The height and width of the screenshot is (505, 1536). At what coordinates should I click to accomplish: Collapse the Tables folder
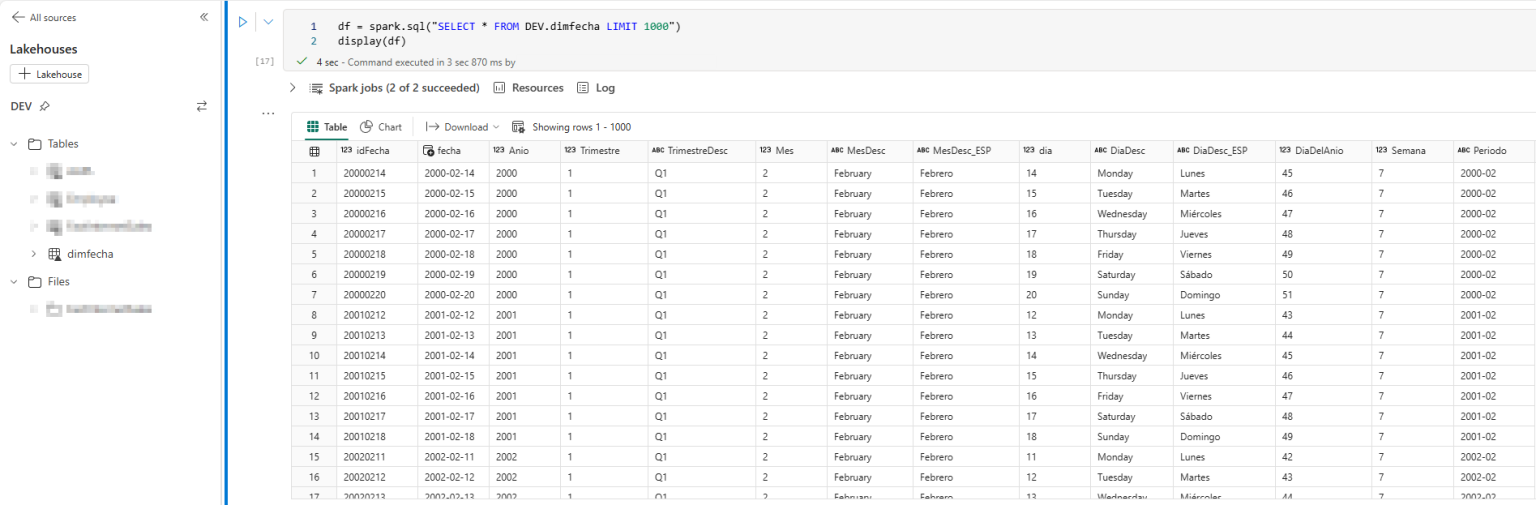14,144
